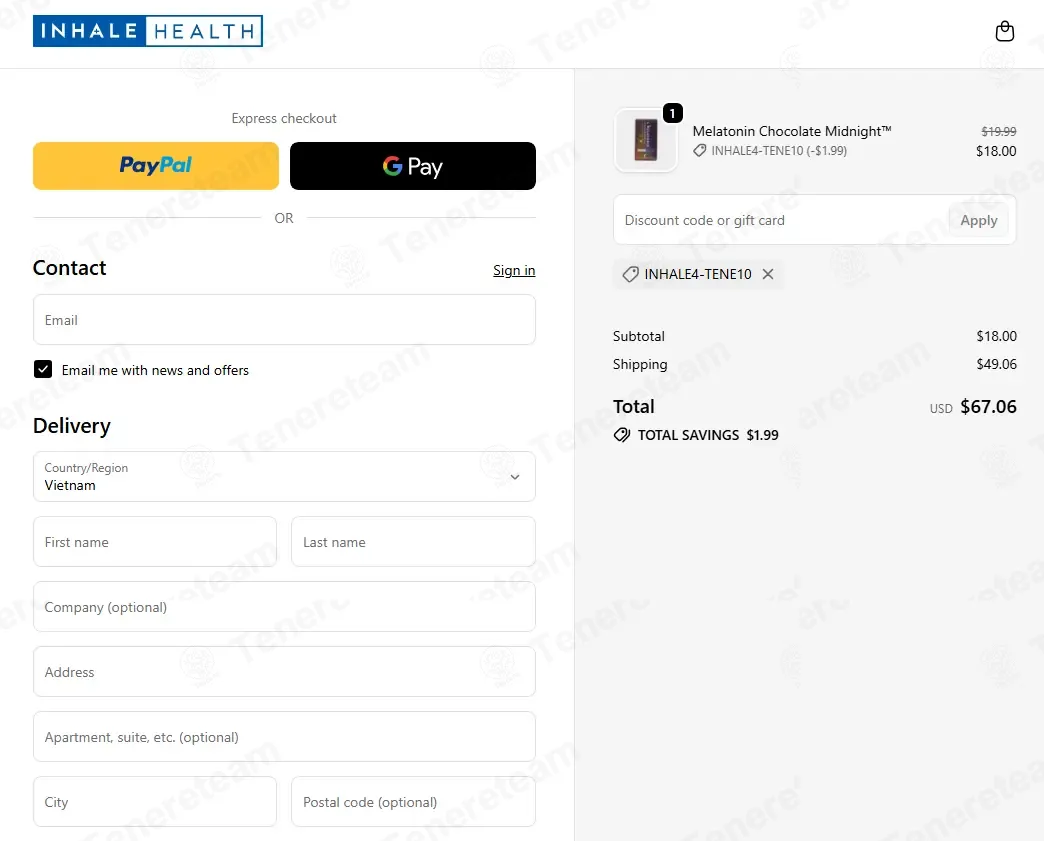The width and height of the screenshot is (1044, 841).
Task: Focus the Company (optional) field
Action: (284, 607)
